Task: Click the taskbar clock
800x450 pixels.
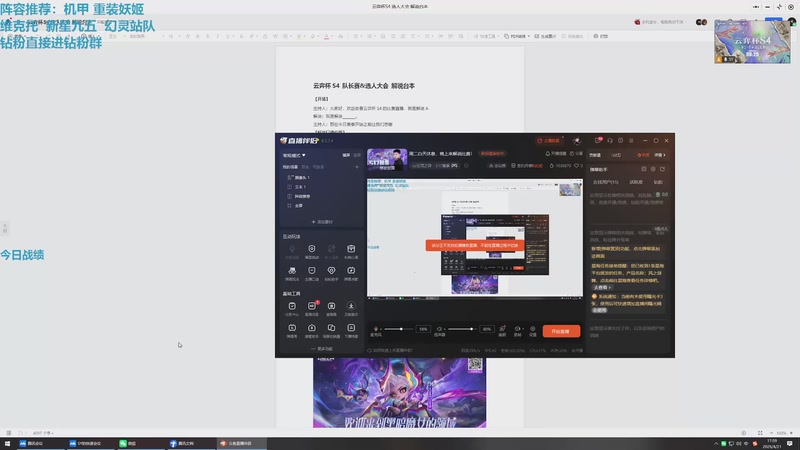Action: tap(772, 443)
